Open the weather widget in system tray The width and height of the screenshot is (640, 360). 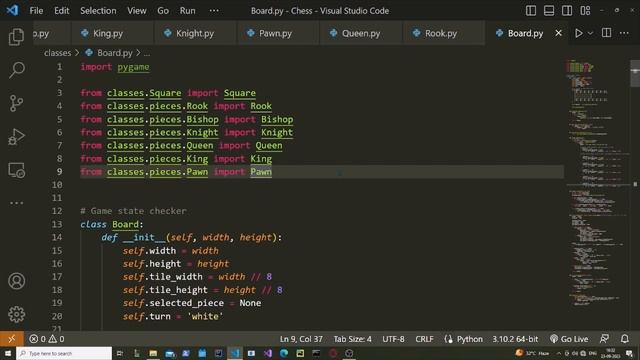(x=533, y=353)
